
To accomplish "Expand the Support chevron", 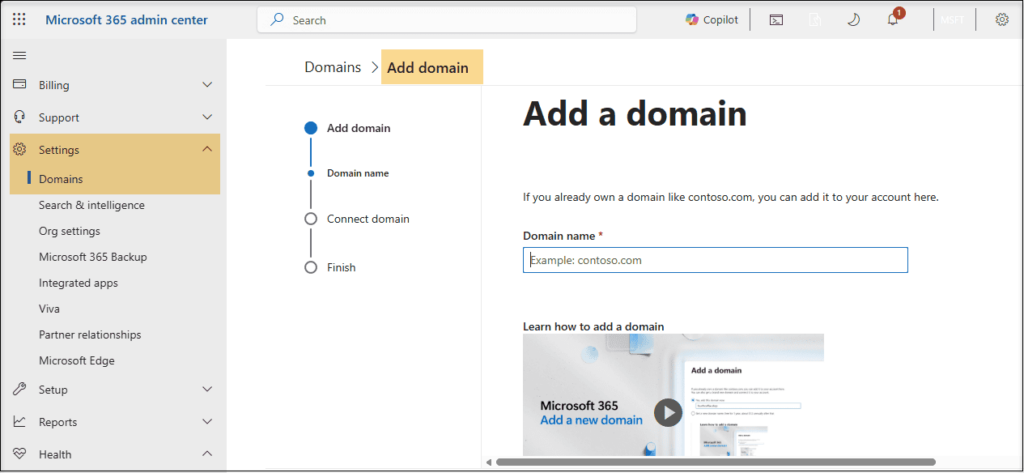I will 207,118.
